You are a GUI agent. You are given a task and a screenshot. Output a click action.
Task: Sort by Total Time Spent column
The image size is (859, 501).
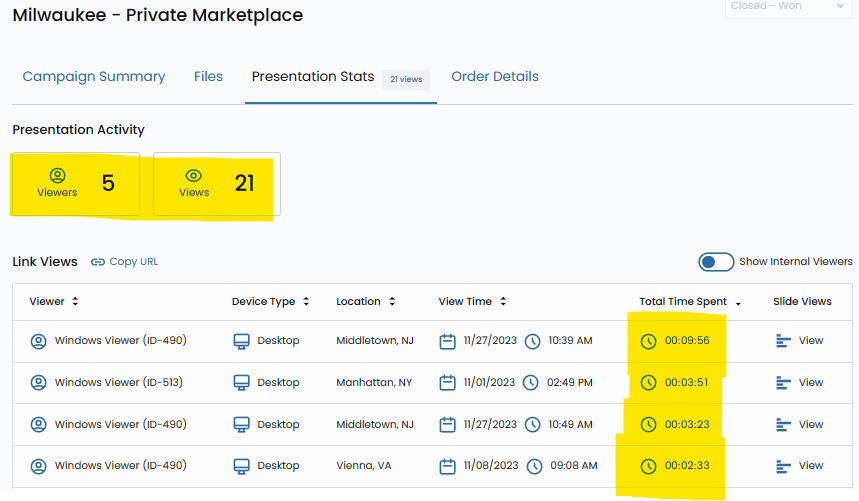pos(690,301)
